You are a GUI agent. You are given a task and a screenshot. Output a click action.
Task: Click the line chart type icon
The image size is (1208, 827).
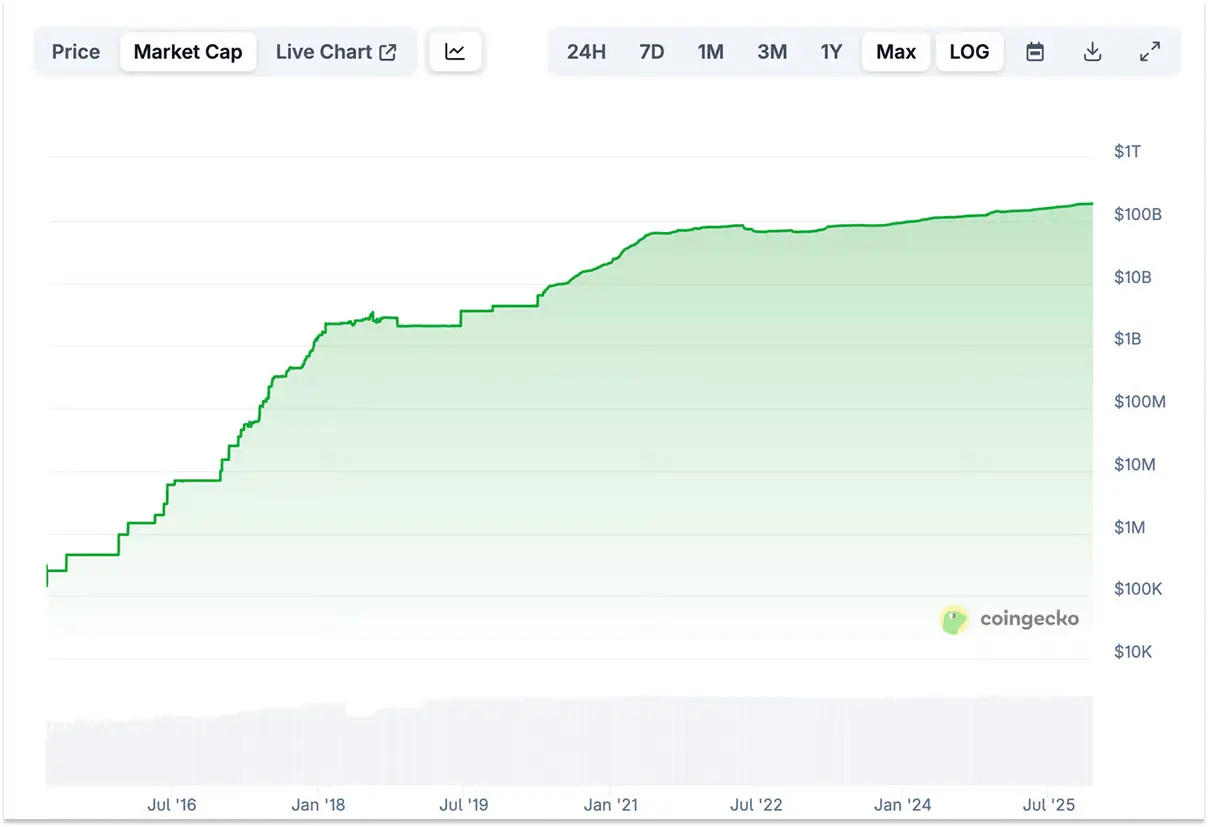coord(455,52)
